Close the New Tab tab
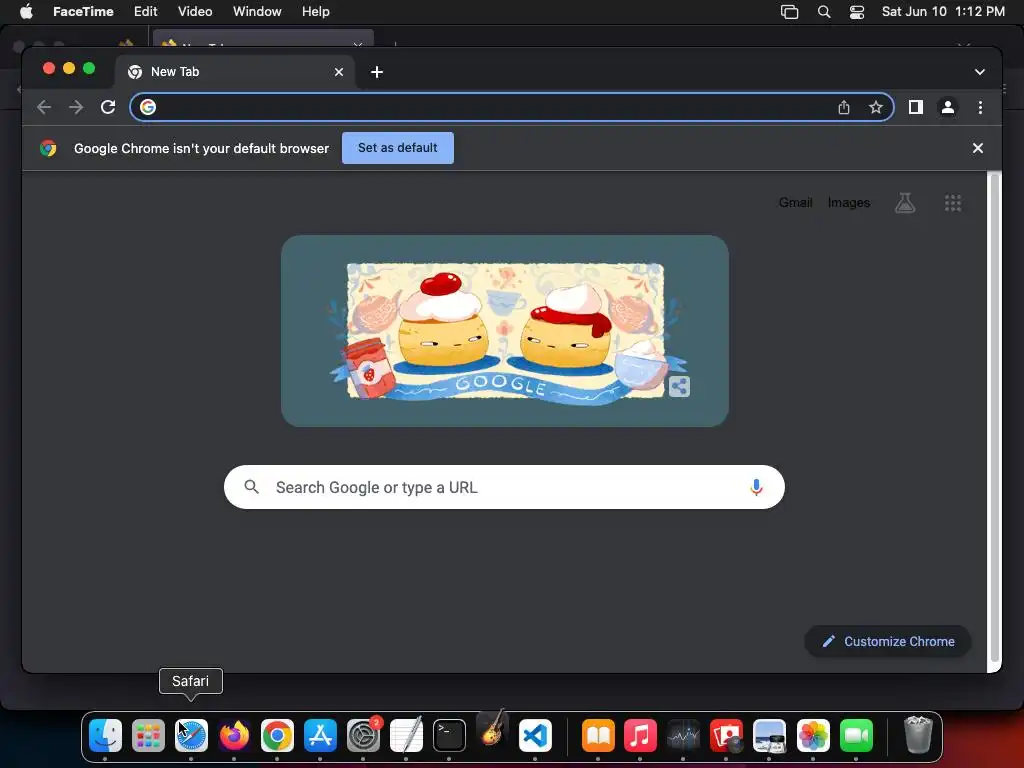This screenshot has height=768, width=1024. tap(339, 72)
